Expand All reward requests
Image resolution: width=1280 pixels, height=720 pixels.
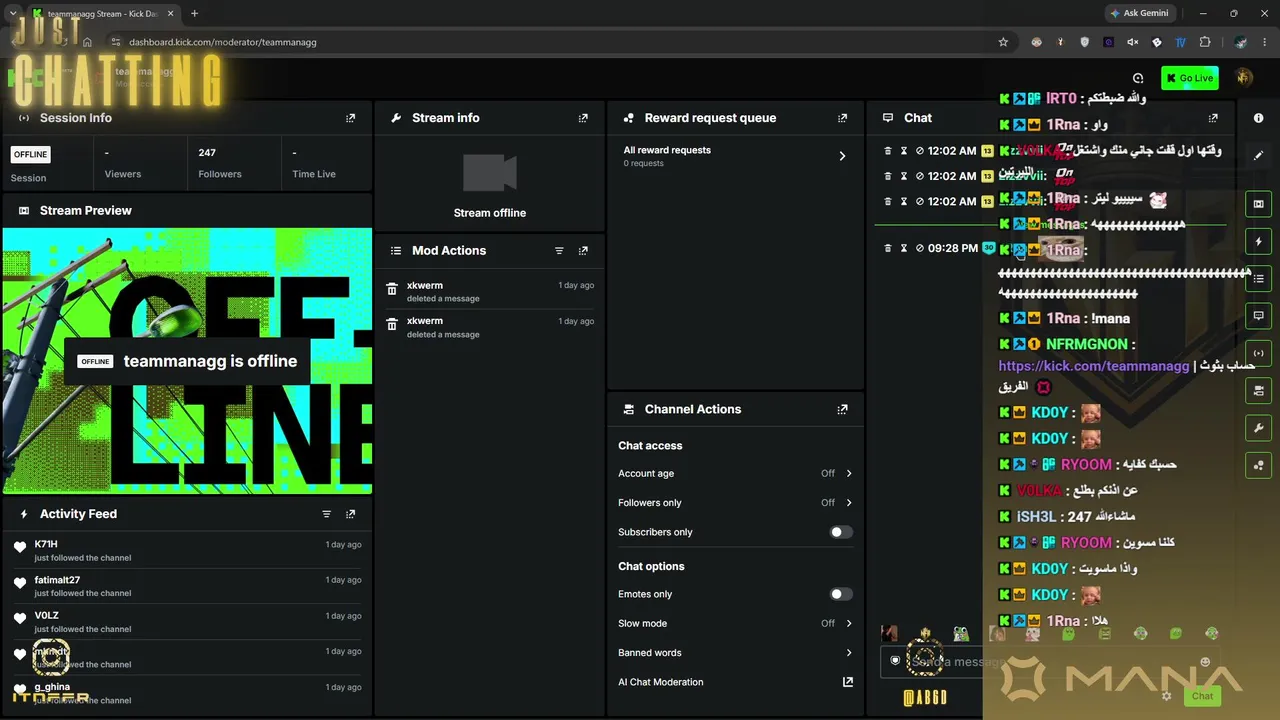point(736,156)
